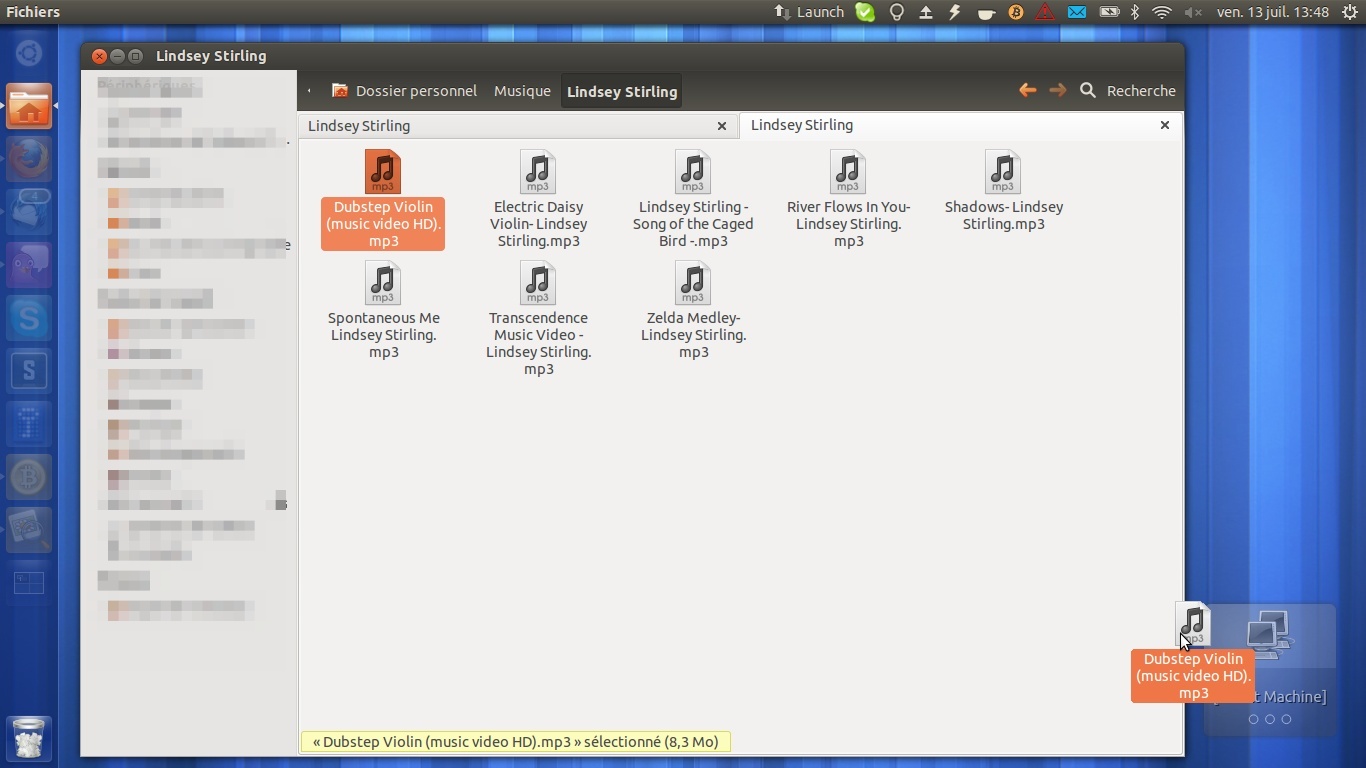Image resolution: width=1366 pixels, height=768 pixels.
Task: Click the red warning triangle indicator
Action: pos(1045,12)
